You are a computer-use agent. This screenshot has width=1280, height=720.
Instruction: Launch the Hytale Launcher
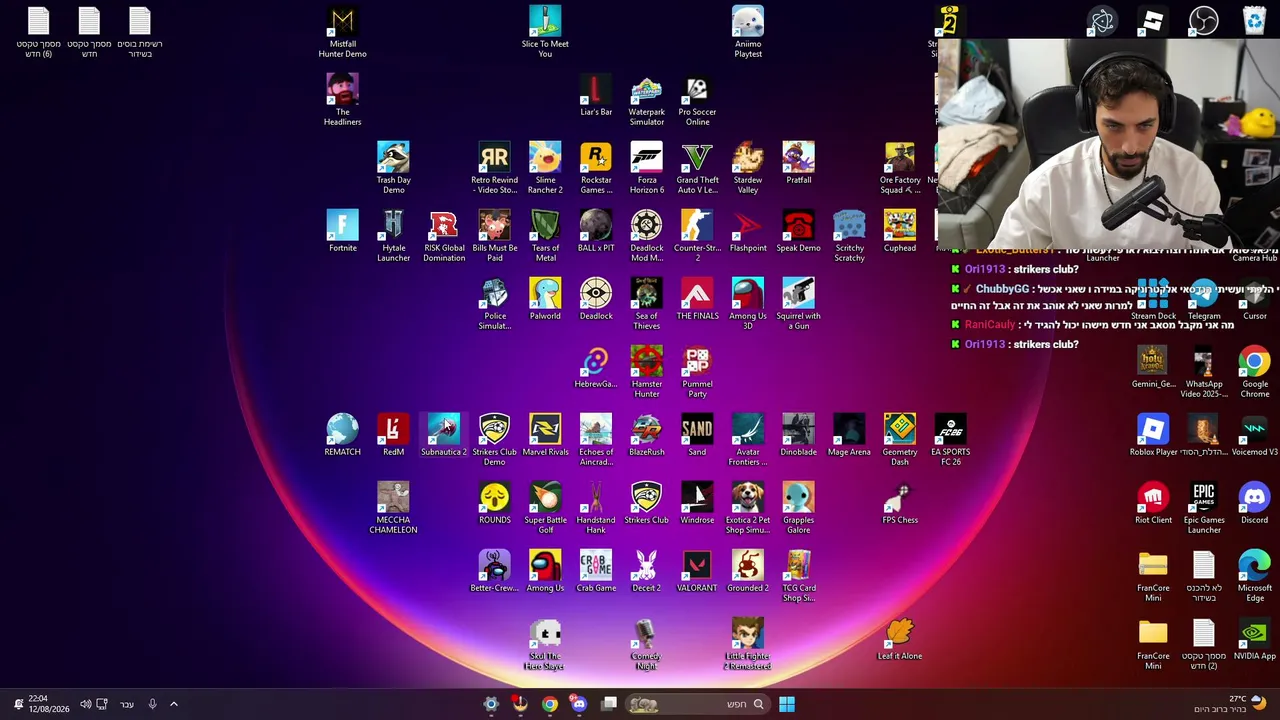point(393,225)
